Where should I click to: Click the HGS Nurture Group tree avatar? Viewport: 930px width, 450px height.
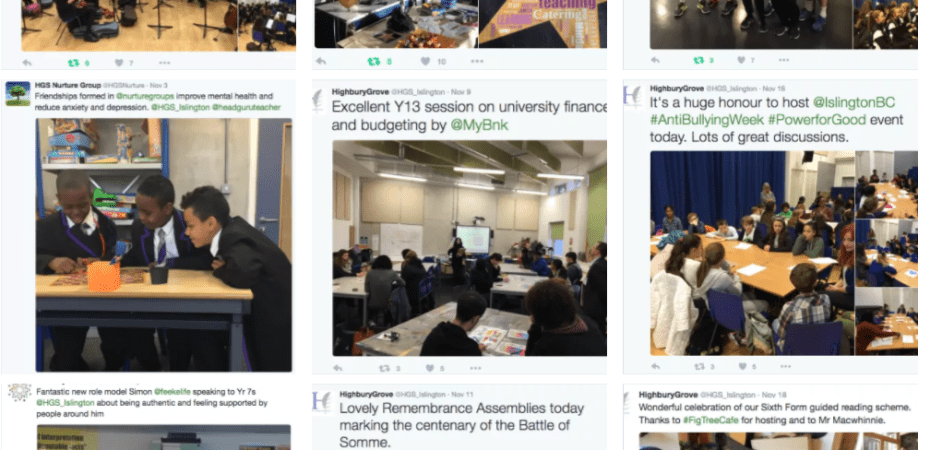coord(18,94)
